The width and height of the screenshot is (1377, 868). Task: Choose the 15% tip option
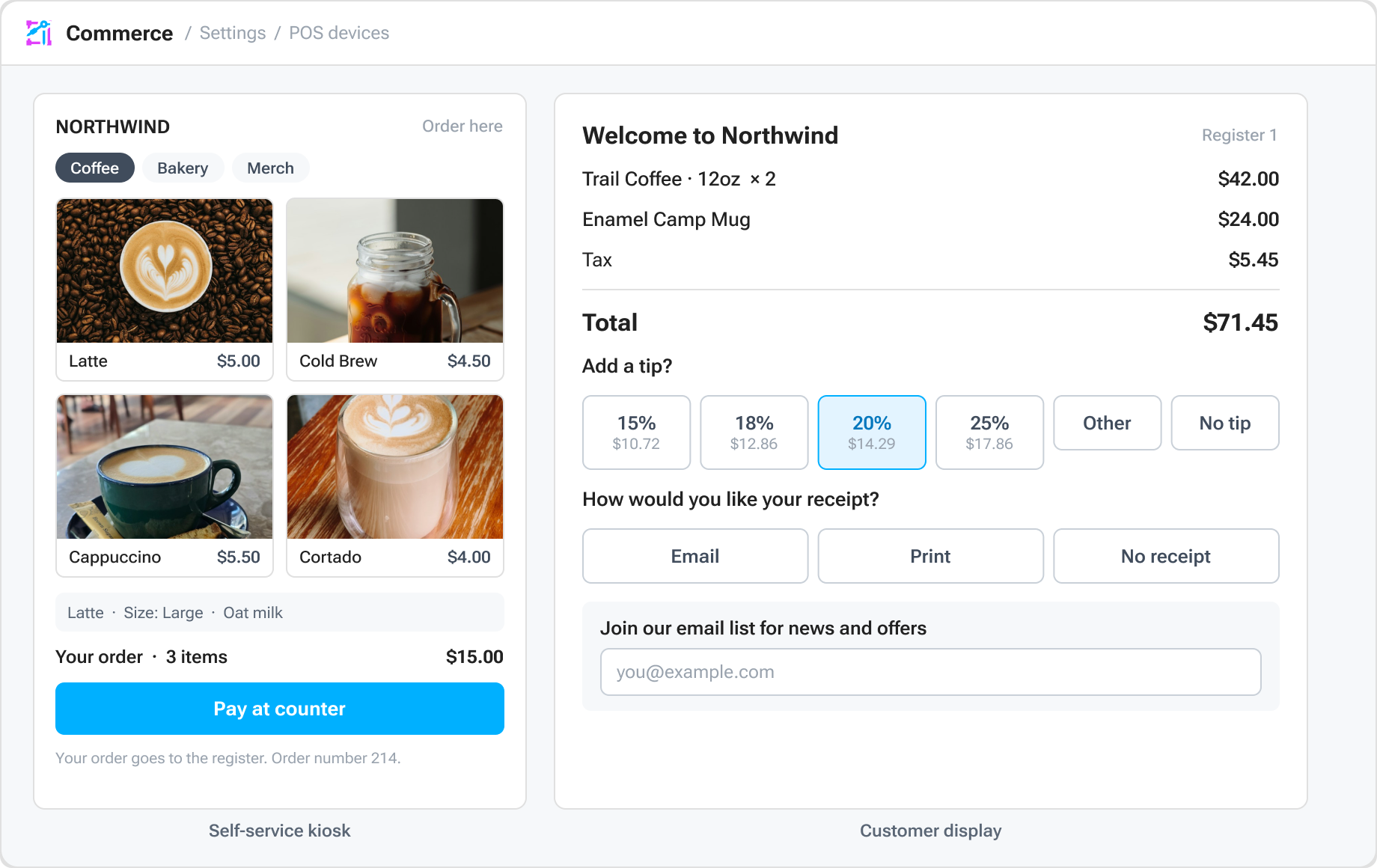tap(636, 433)
